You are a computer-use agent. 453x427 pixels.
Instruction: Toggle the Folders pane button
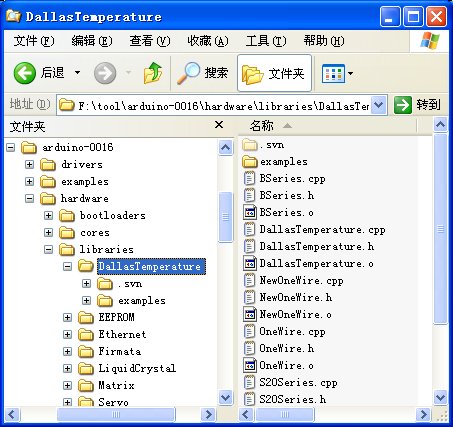(x=274, y=73)
